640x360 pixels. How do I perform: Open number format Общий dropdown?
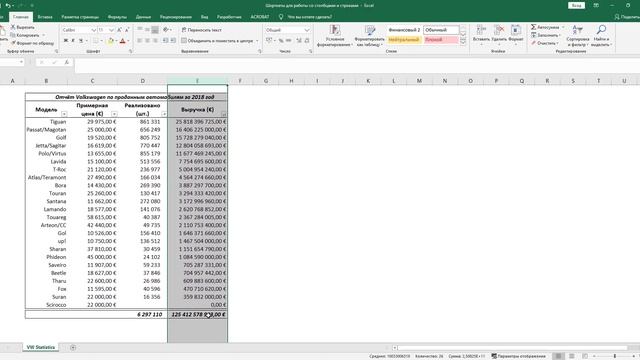[x=307, y=30]
